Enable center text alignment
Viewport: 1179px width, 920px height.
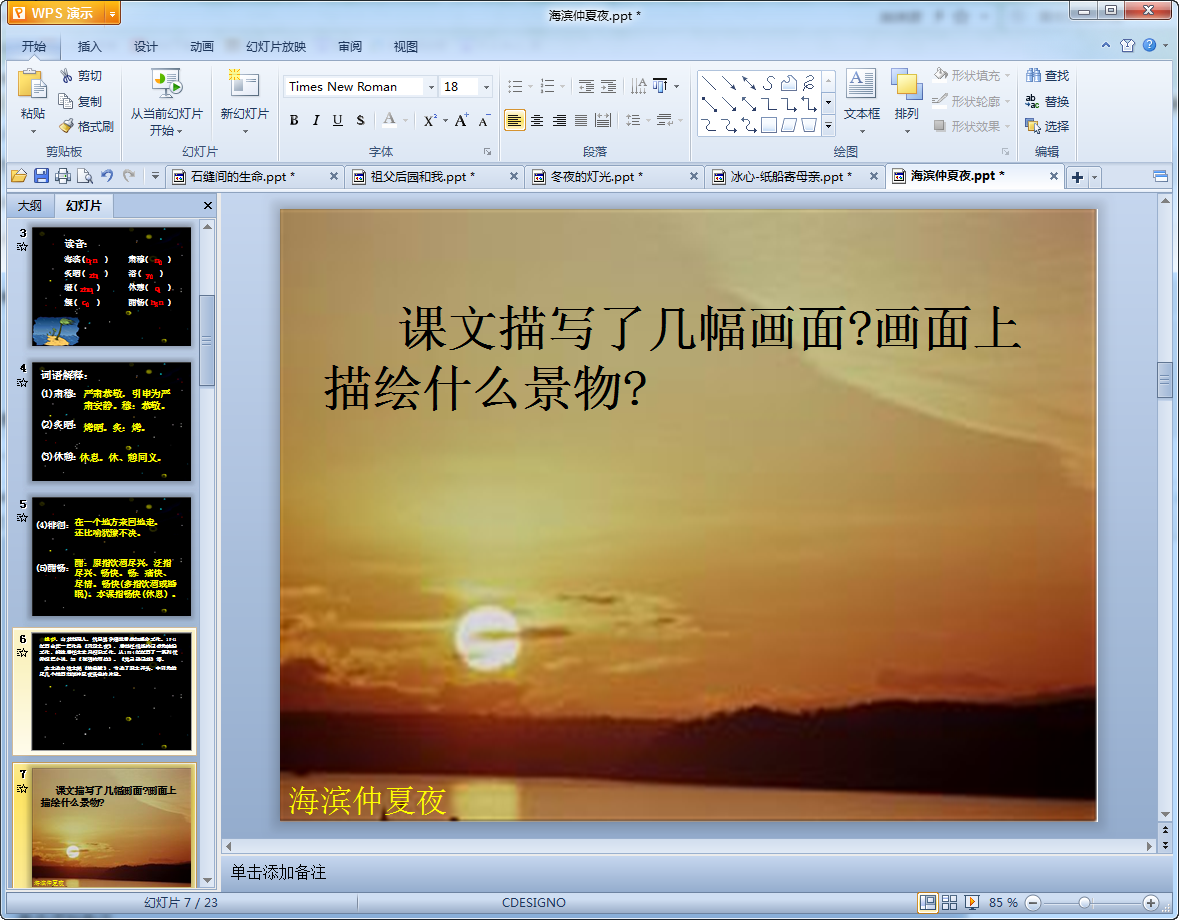(x=537, y=120)
